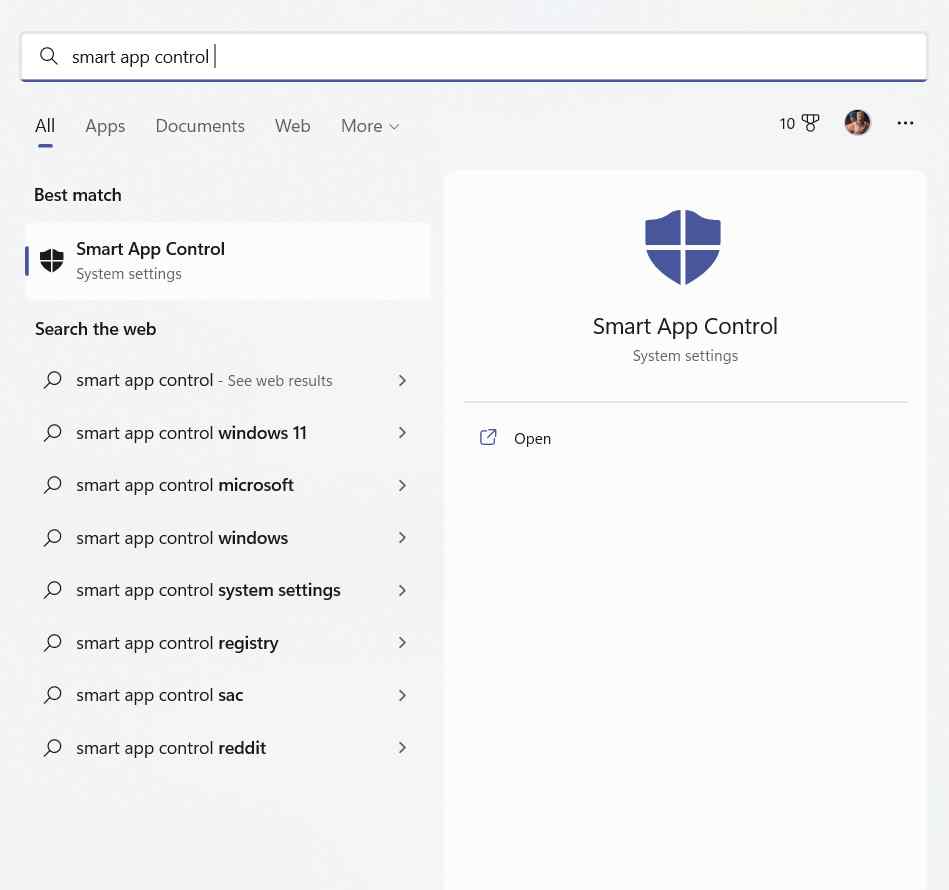Open the More dropdown filter
This screenshot has height=890, width=949.
click(x=370, y=126)
